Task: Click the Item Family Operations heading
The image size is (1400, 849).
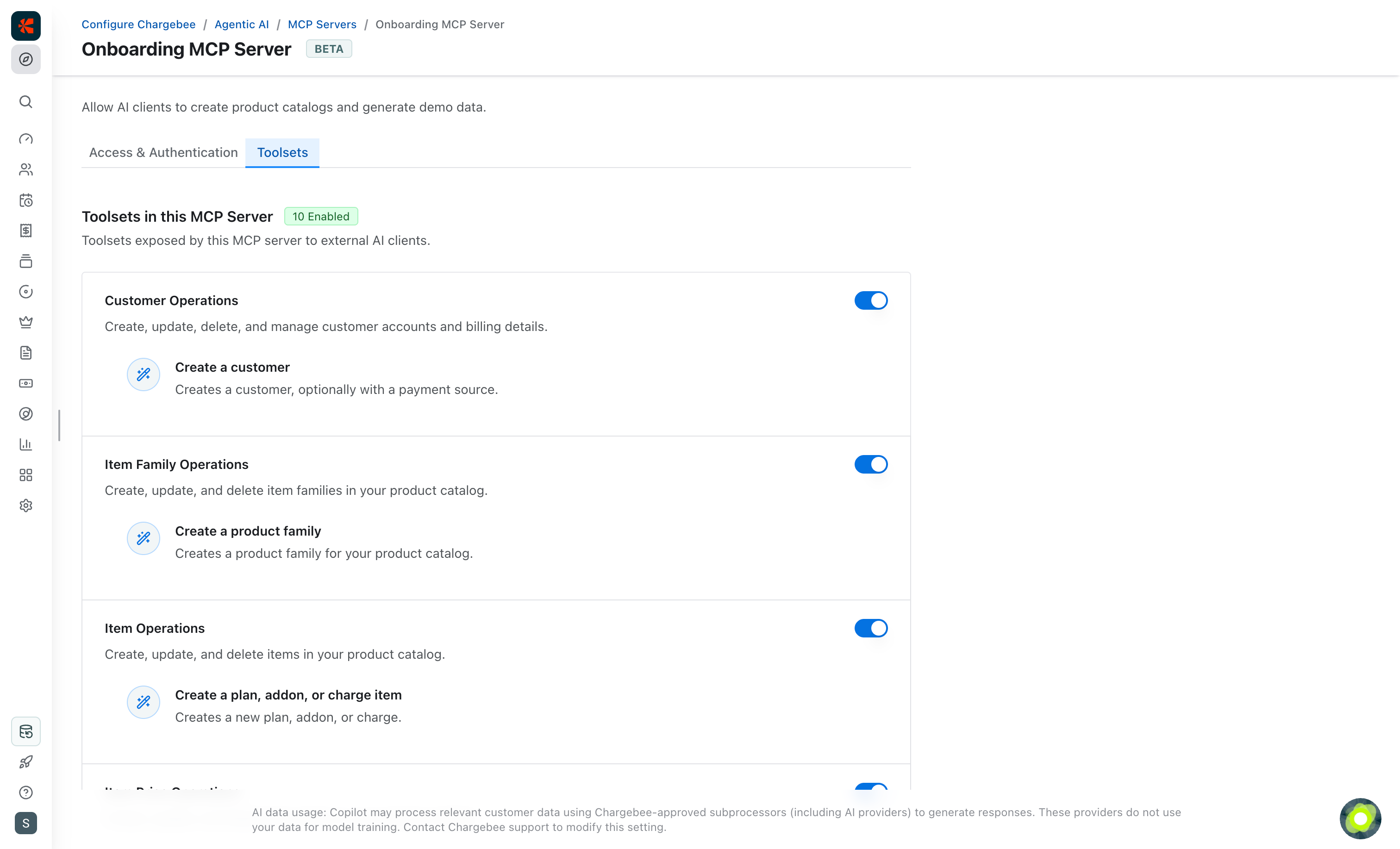Action: pyautogui.click(x=176, y=464)
